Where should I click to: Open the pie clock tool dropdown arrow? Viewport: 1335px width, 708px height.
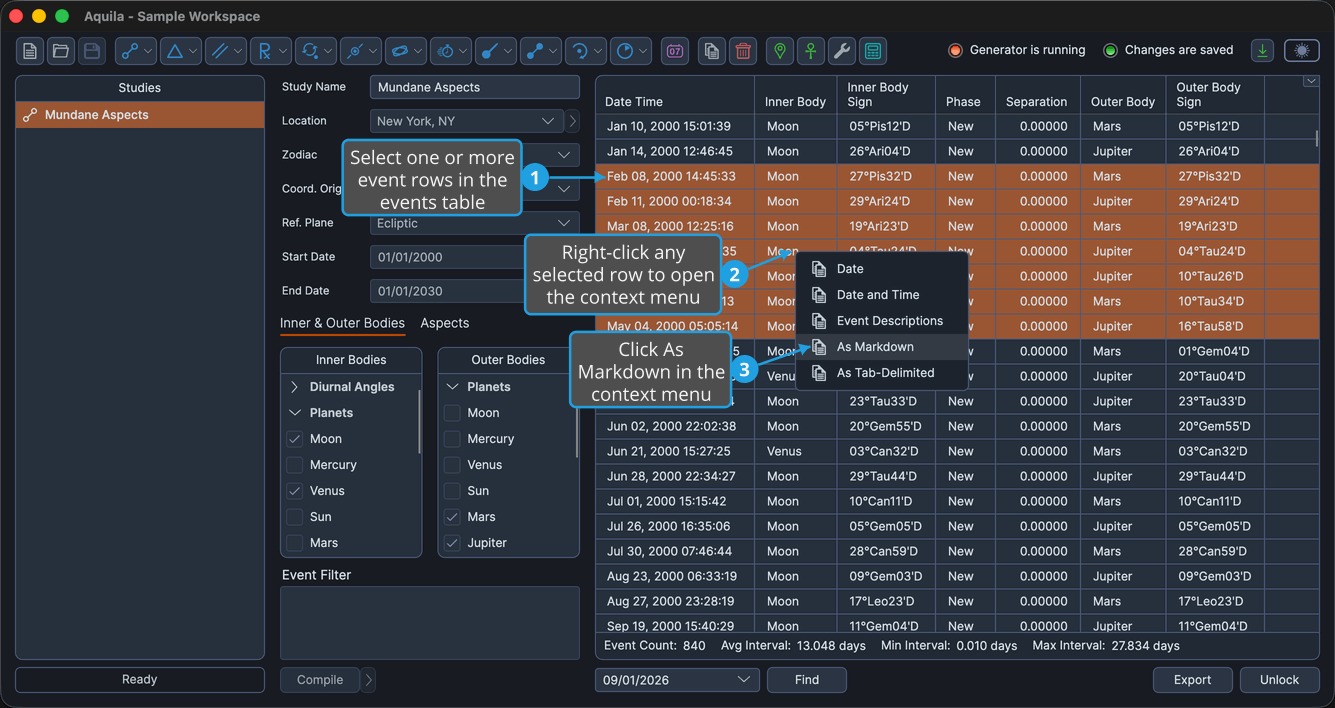coord(643,51)
